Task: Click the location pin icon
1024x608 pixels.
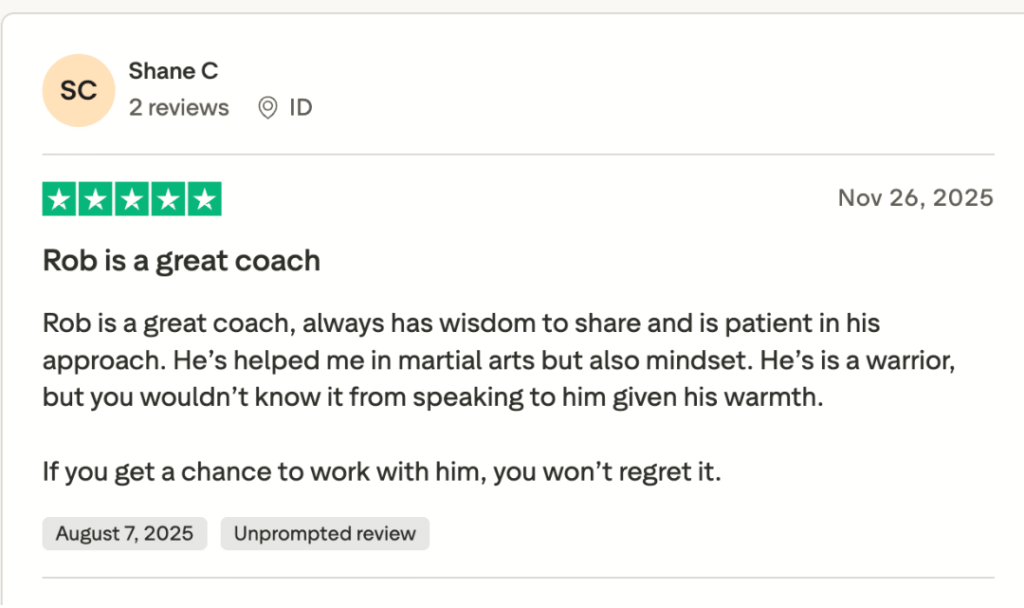Action: click(267, 108)
